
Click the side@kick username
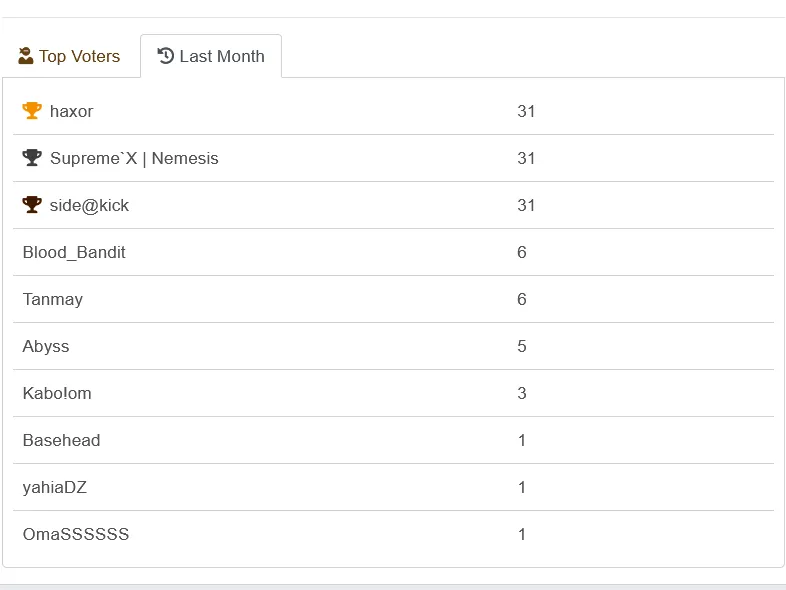(x=89, y=206)
